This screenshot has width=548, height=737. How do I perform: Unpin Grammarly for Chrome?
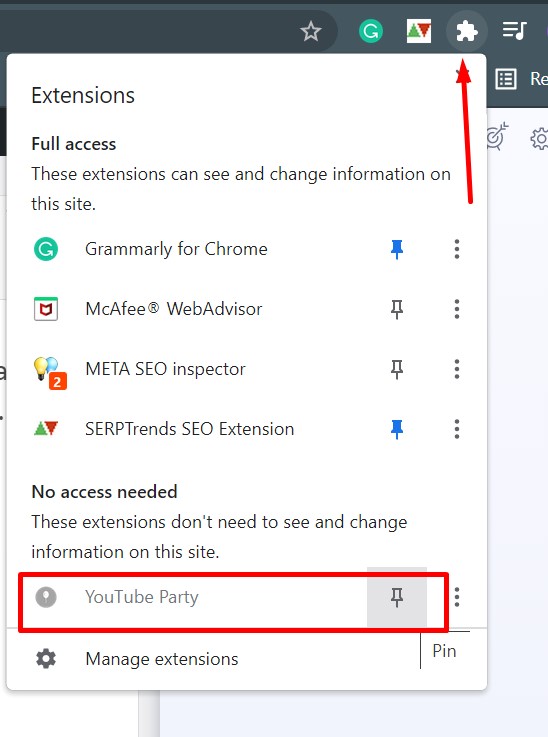[397, 249]
